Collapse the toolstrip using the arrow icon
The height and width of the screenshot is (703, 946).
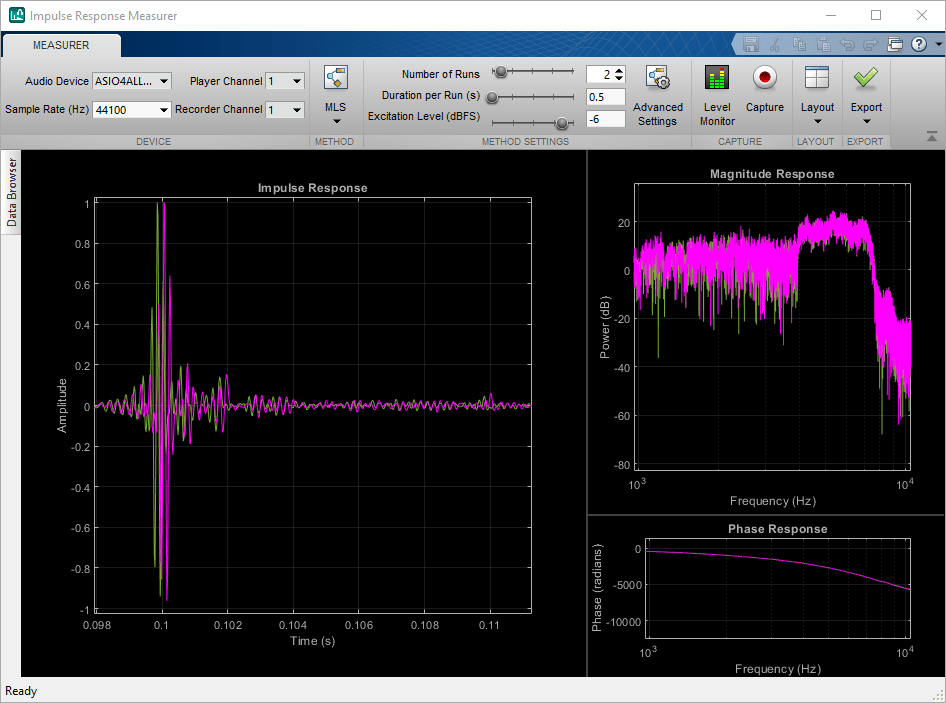pos(932,137)
